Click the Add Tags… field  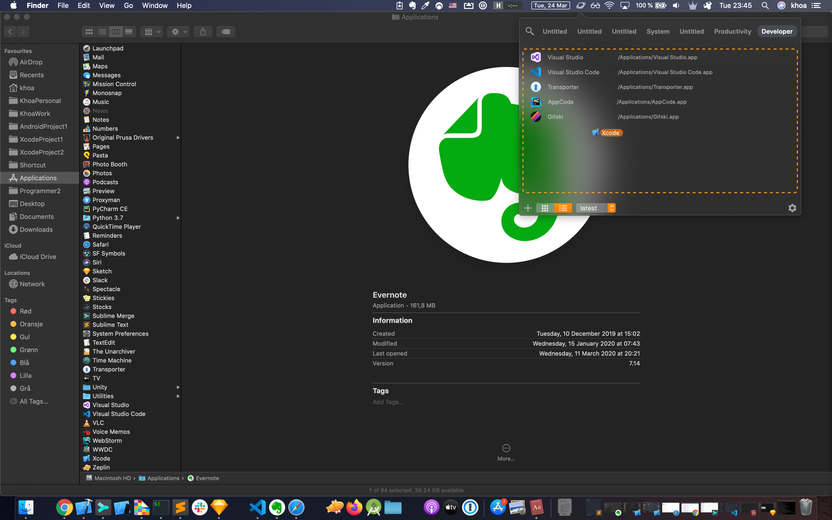point(388,402)
